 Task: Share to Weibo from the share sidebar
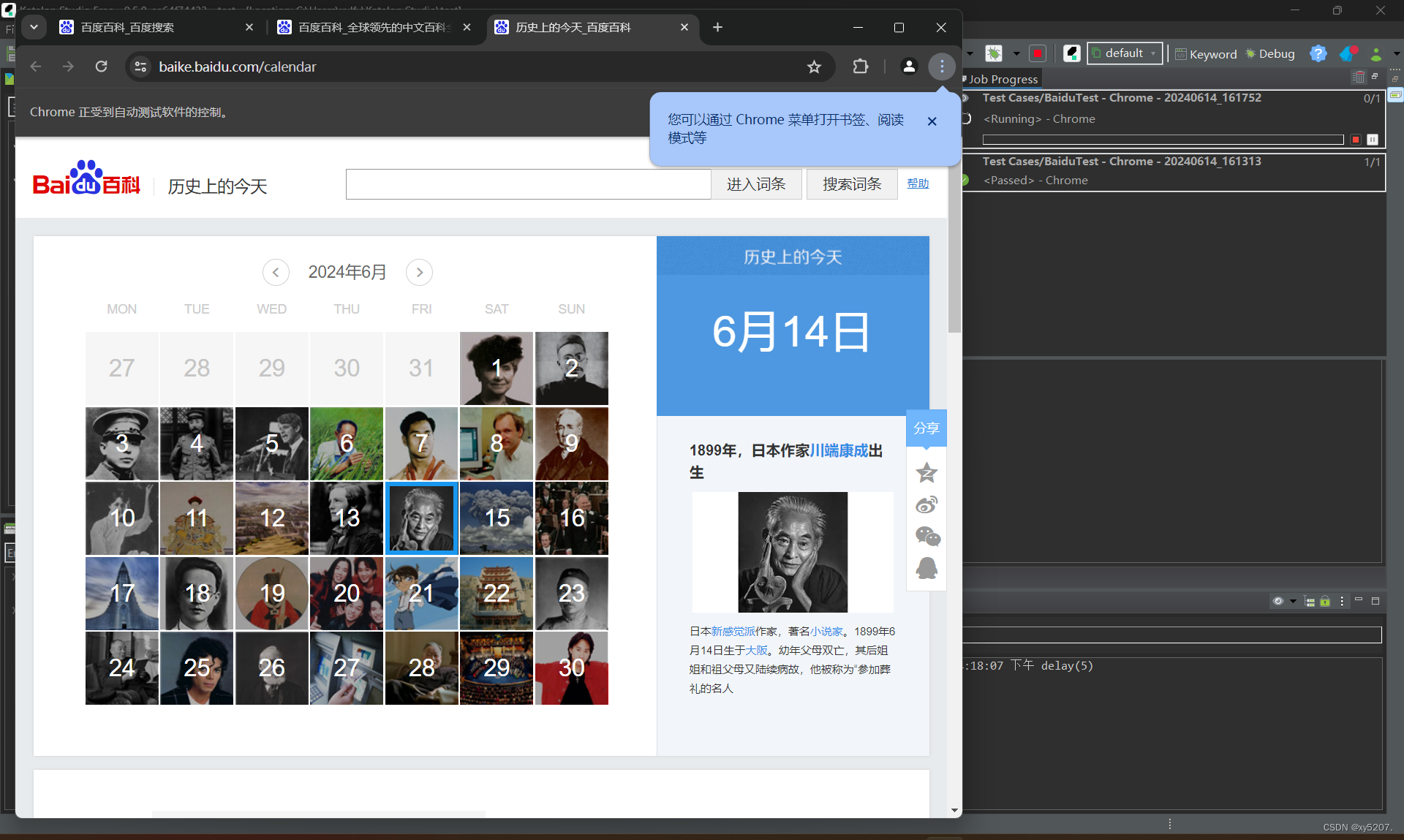click(x=926, y=505)
